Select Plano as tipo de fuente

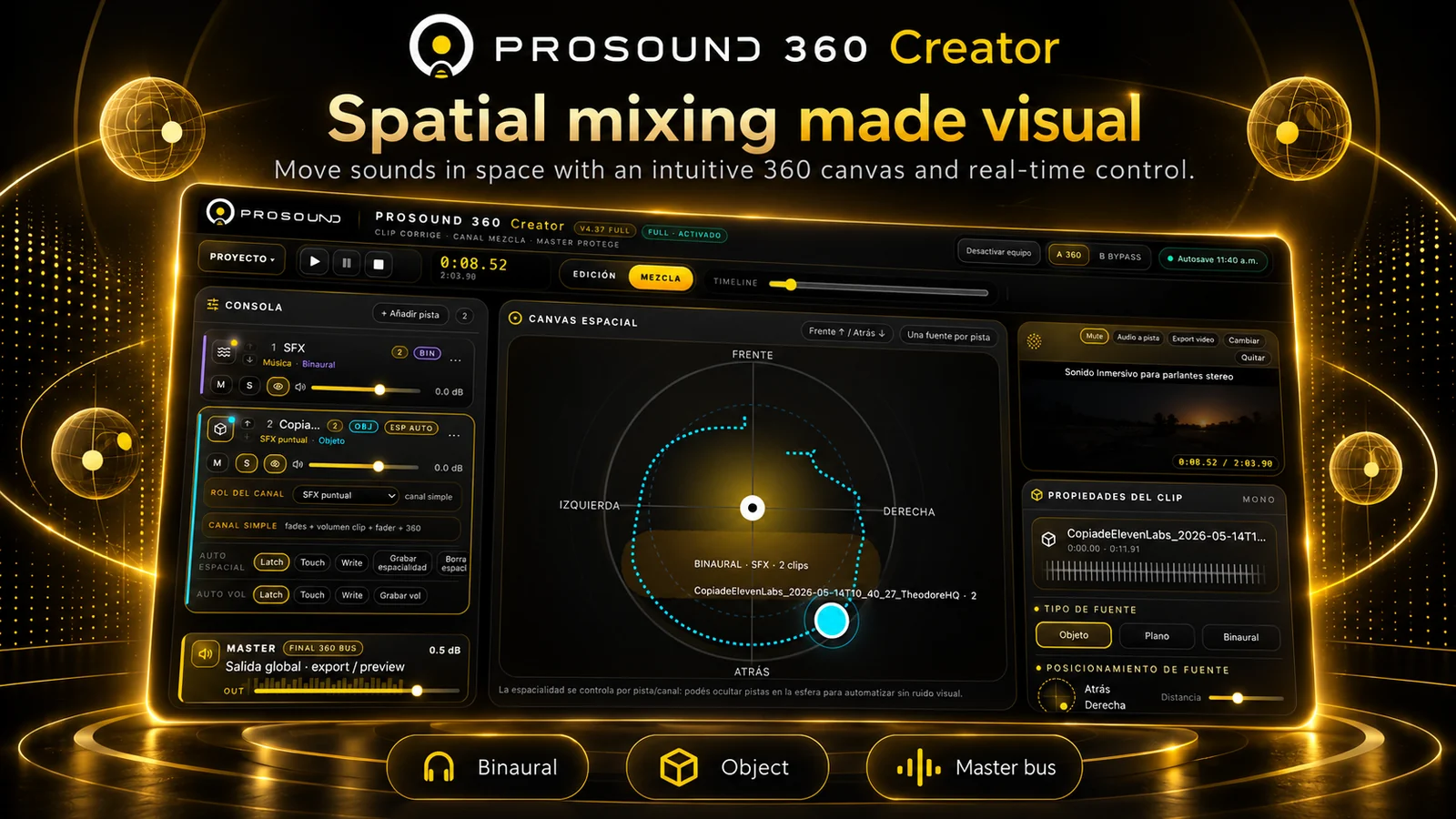point(1157,636)
